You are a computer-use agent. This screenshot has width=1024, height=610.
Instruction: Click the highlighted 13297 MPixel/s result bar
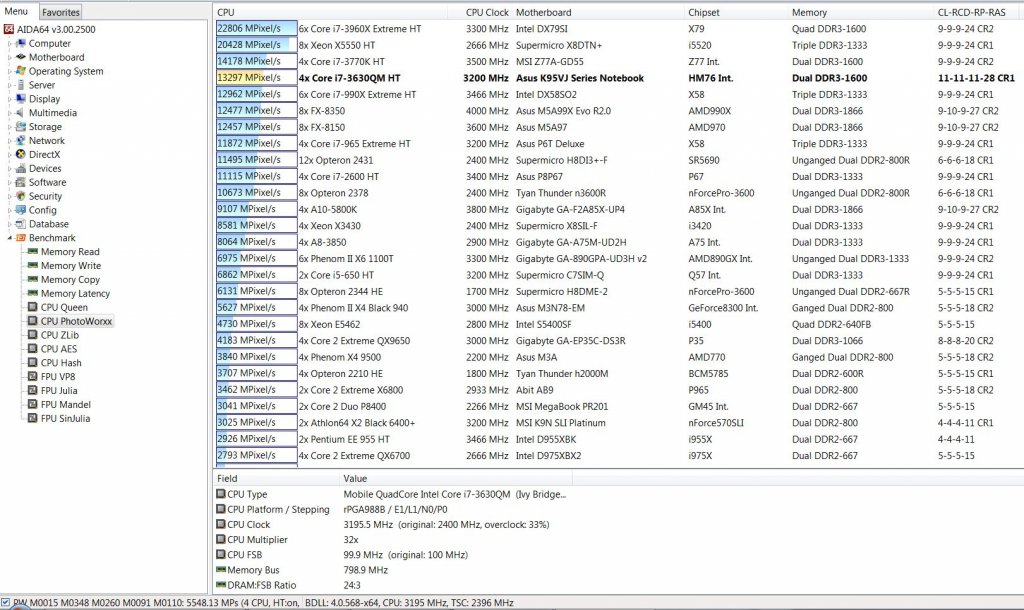(257, 78)
